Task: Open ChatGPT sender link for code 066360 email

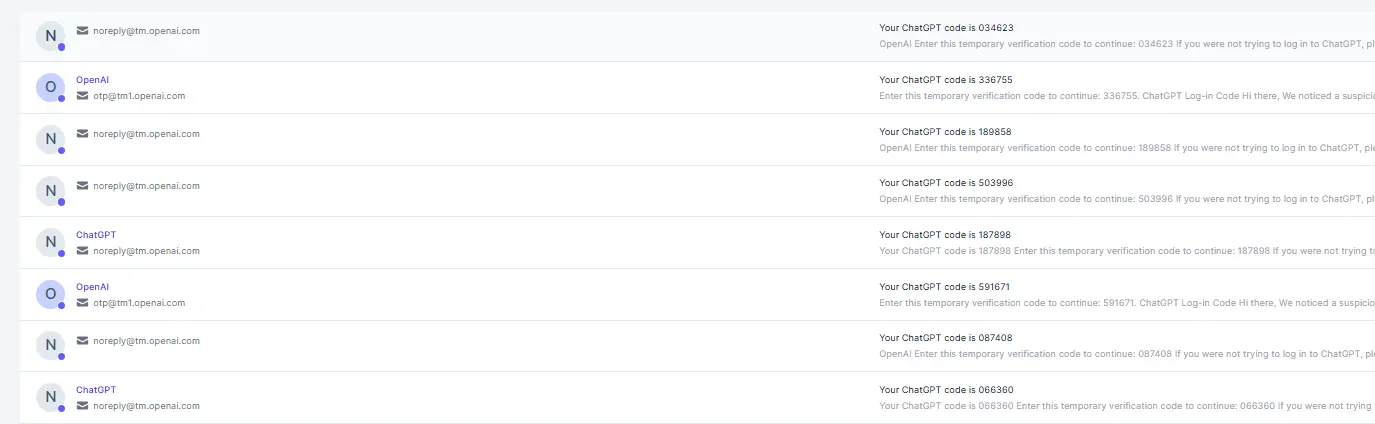Action: pyautogui.click(x=96, y=390)
